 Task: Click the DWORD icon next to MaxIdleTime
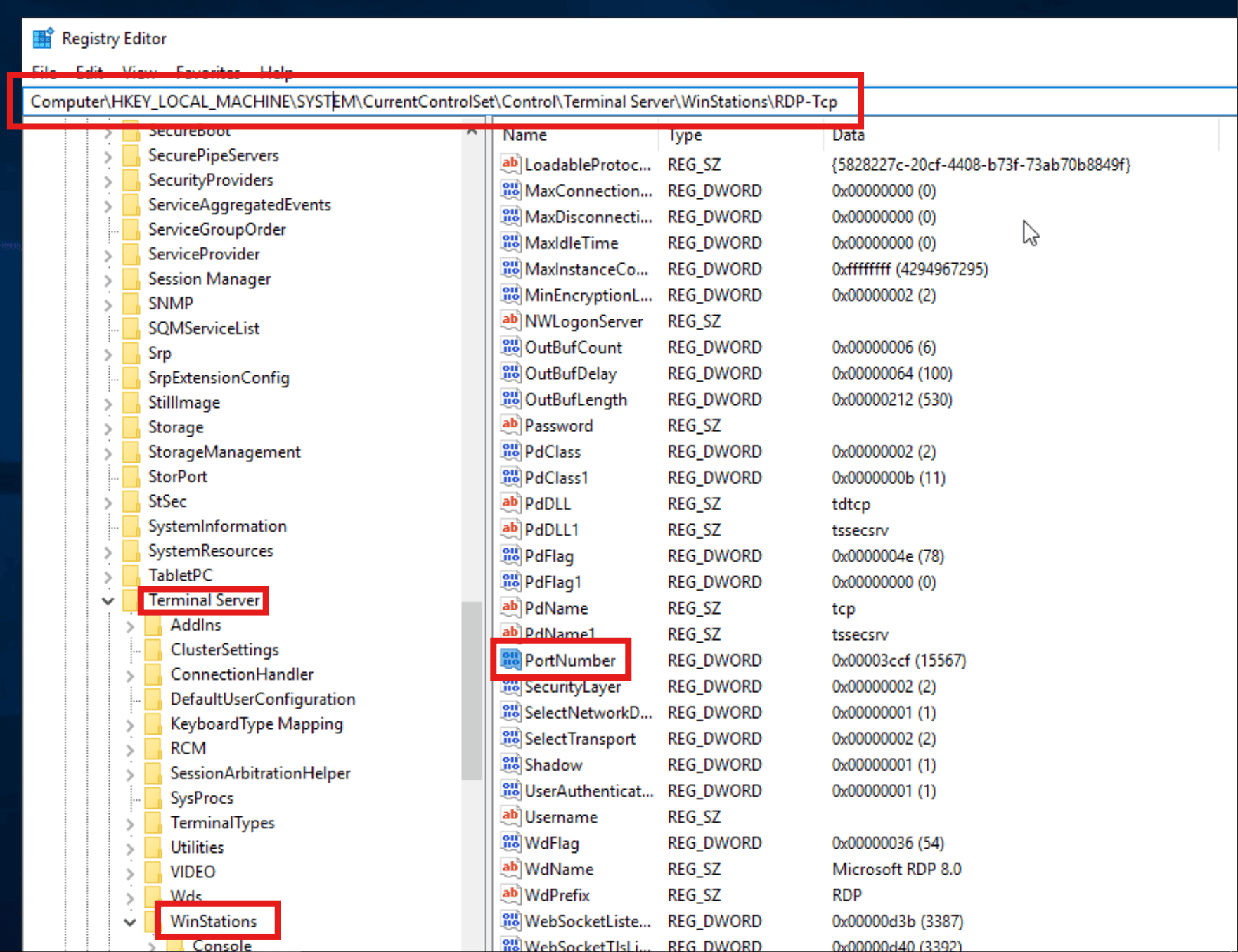(510, 242)
